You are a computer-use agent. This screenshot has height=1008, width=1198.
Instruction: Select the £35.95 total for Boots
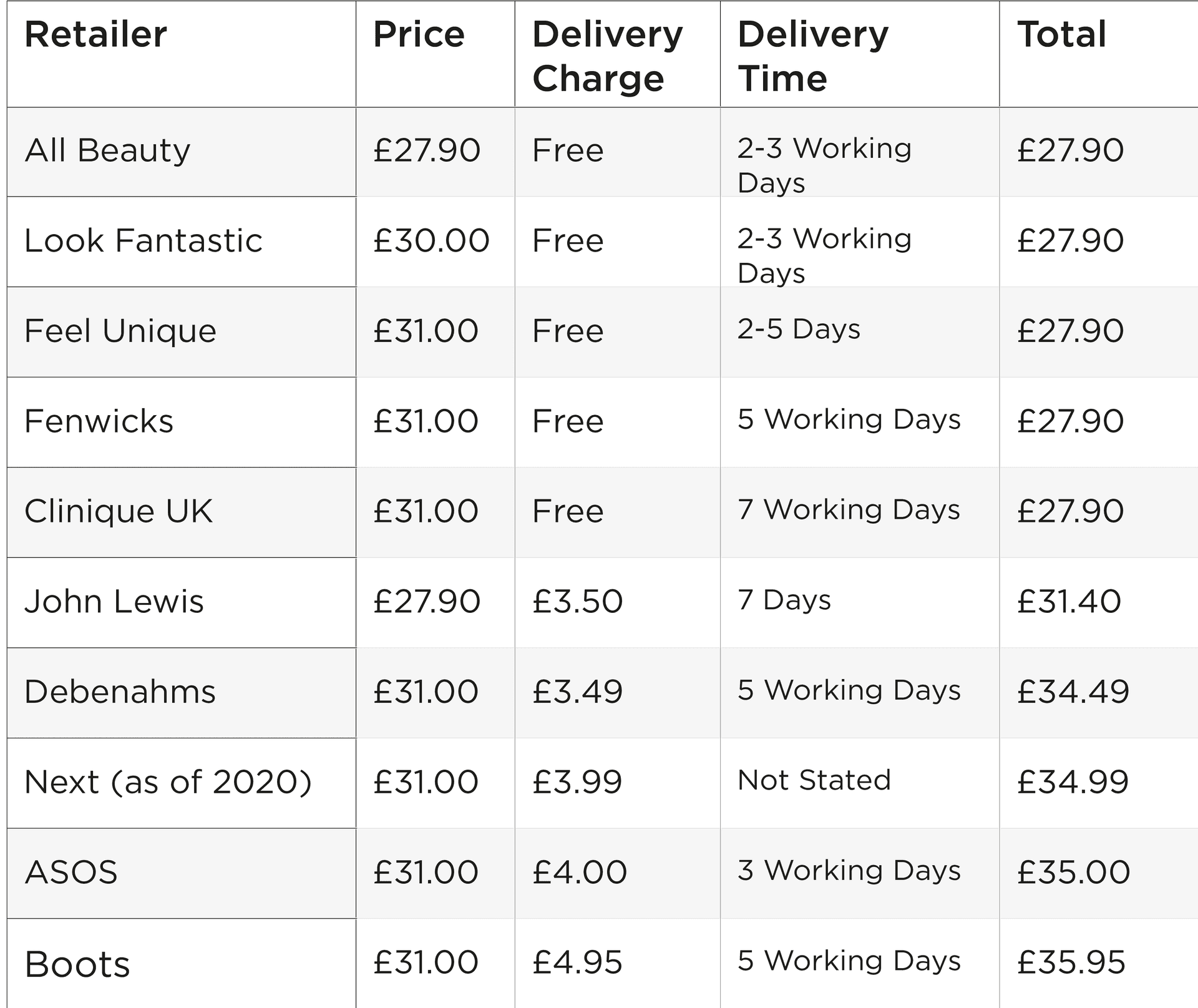[x=1071, y=962]
